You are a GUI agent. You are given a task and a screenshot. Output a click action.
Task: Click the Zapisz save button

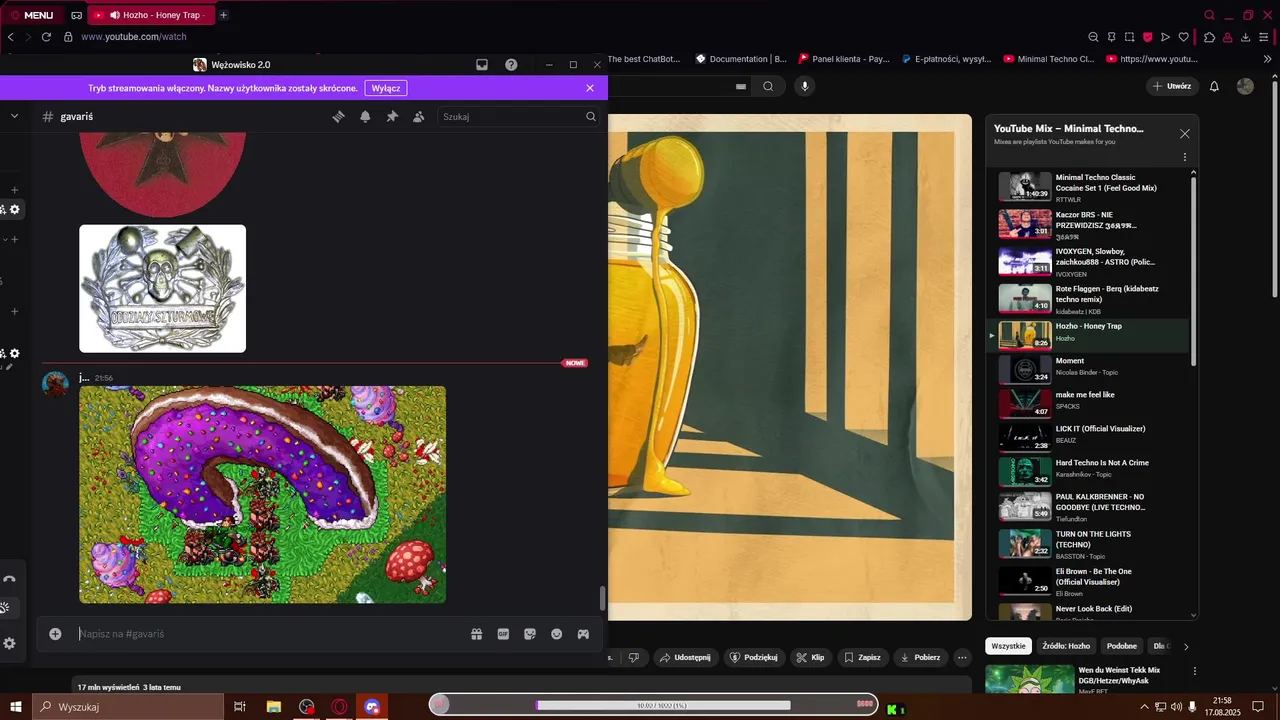click(862, 657)
